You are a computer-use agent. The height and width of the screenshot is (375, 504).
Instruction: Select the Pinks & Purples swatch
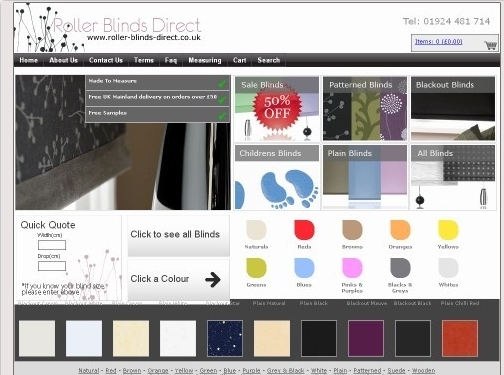(x=352, y=268)
